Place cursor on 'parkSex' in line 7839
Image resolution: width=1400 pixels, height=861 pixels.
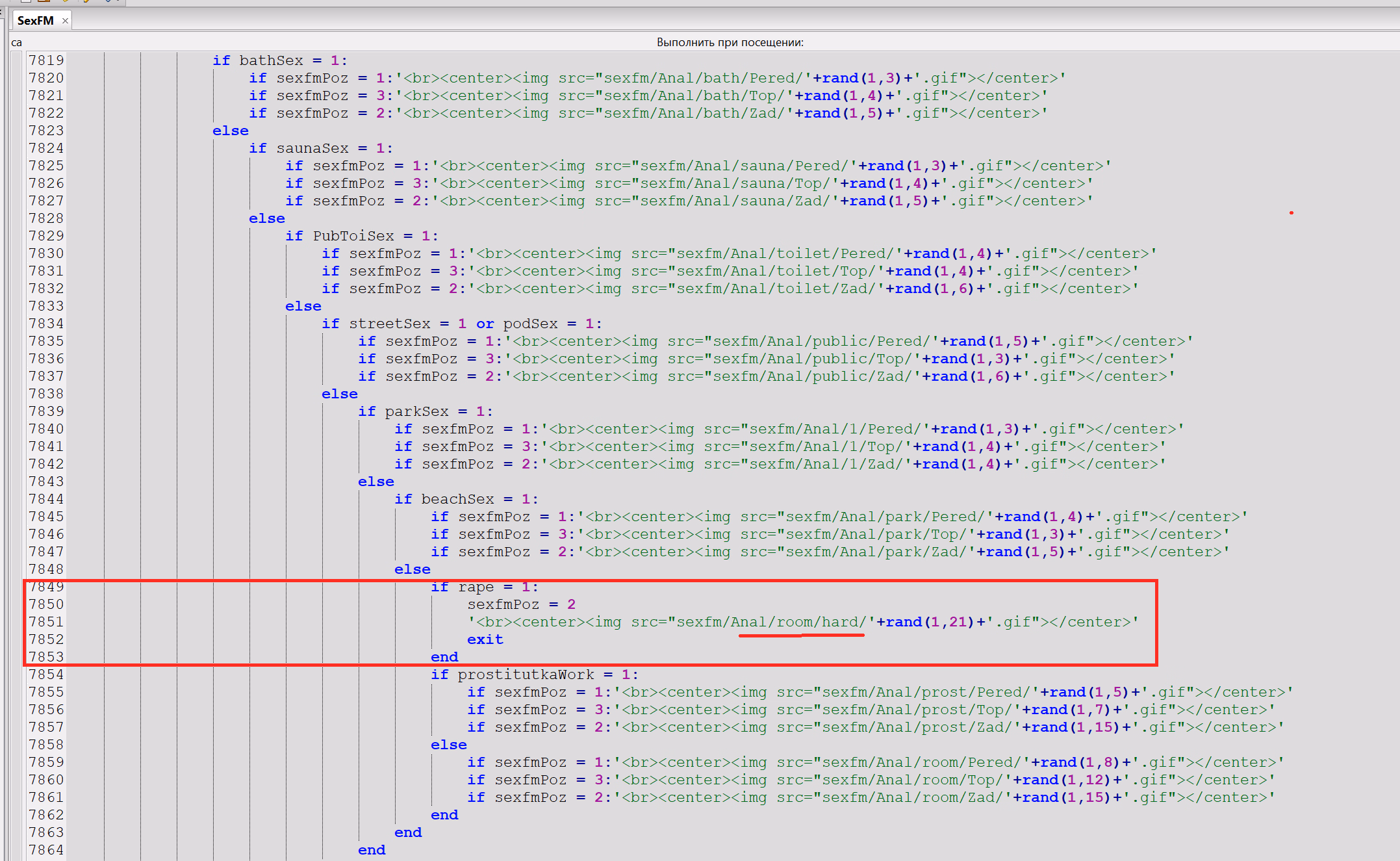click(416, 411)
